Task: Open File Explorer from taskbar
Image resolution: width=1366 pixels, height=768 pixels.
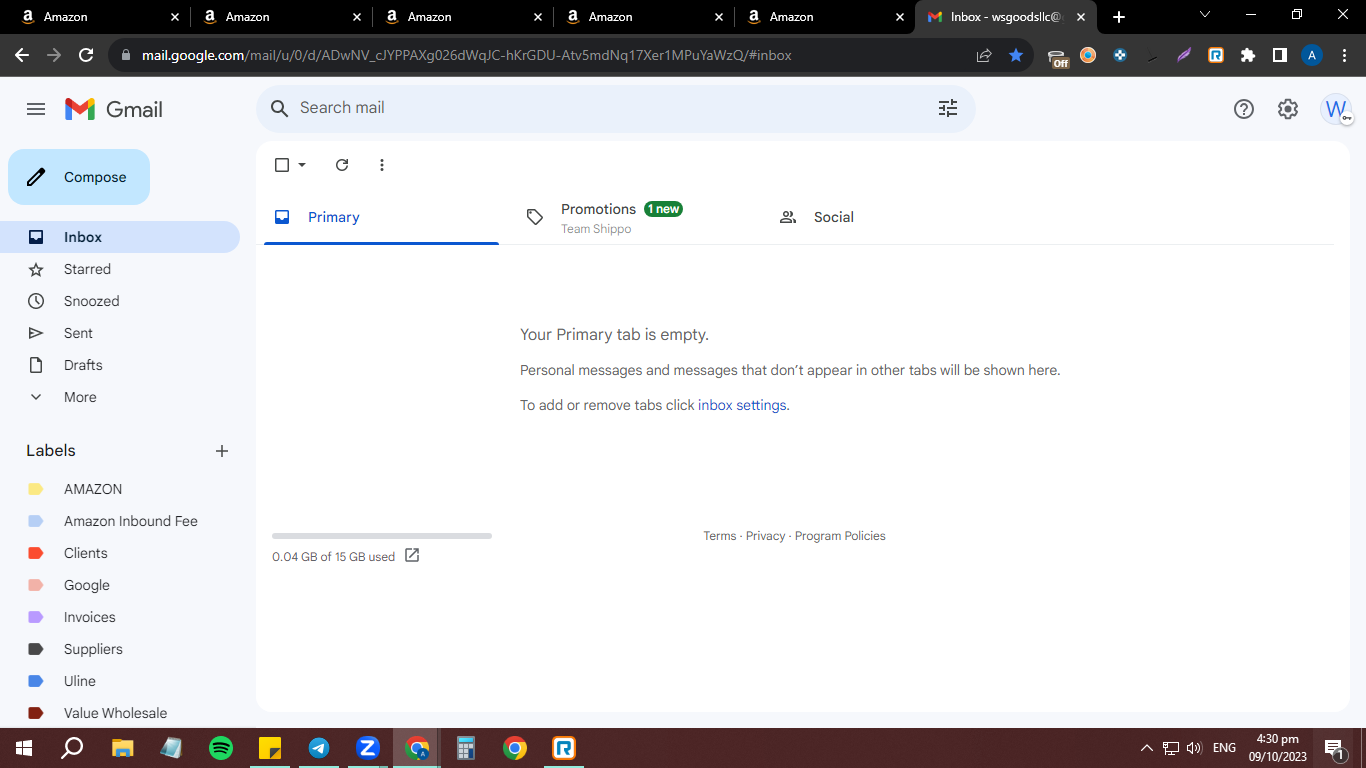Action: click(x=123, y=748)
